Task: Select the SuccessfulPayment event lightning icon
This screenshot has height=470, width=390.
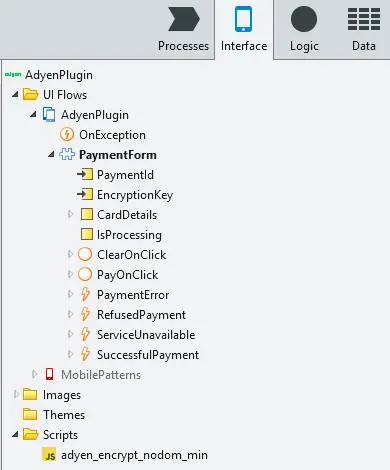Action: tap(85, 354)
